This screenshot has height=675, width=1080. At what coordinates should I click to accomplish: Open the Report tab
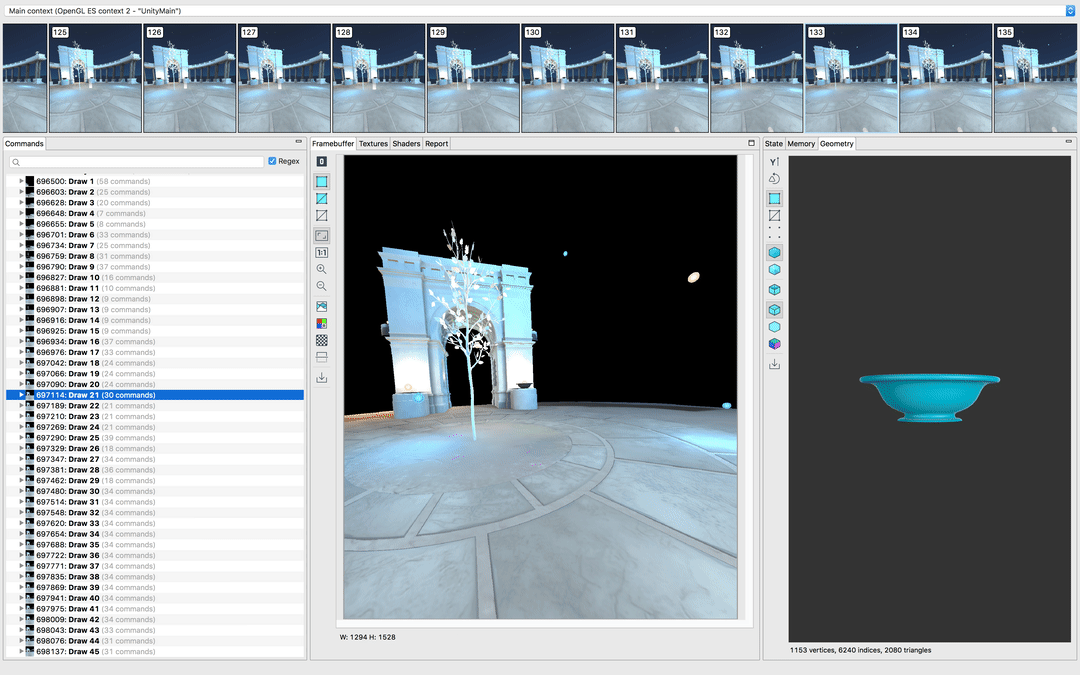(x=437, y=144)
